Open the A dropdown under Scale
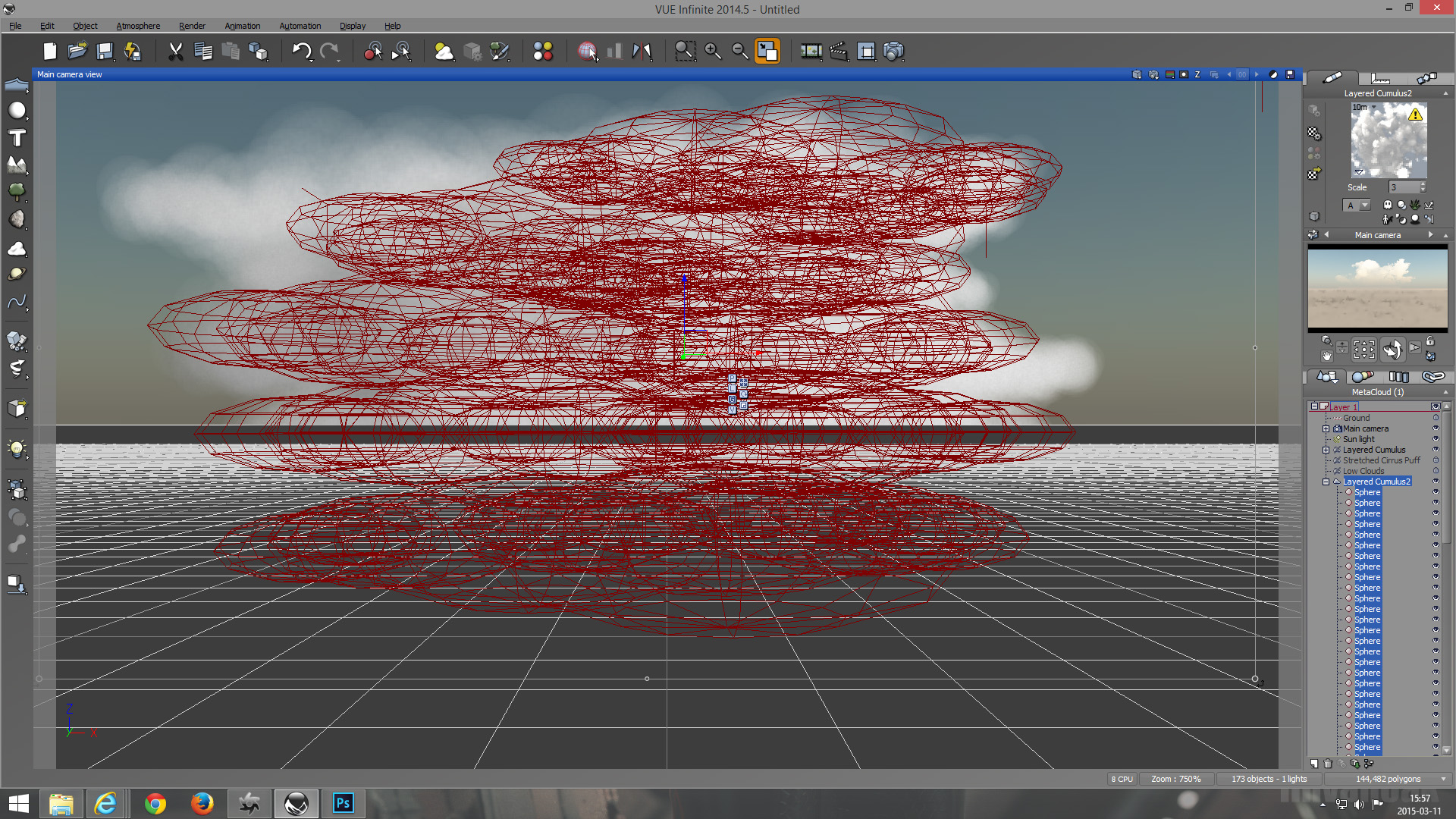The height and width of the screenshot is (819, 1456). 1364,206
